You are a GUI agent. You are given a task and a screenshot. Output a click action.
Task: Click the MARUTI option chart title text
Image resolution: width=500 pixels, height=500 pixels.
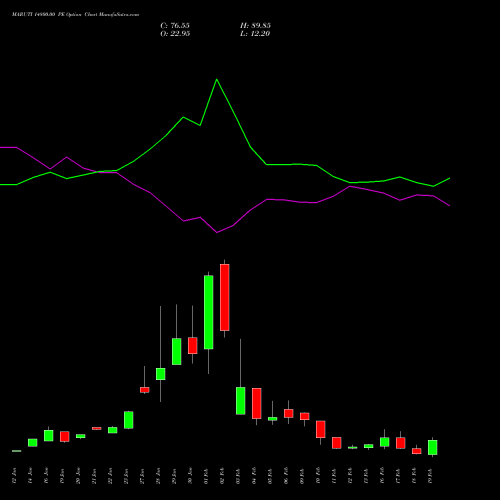tap(76, 15)
